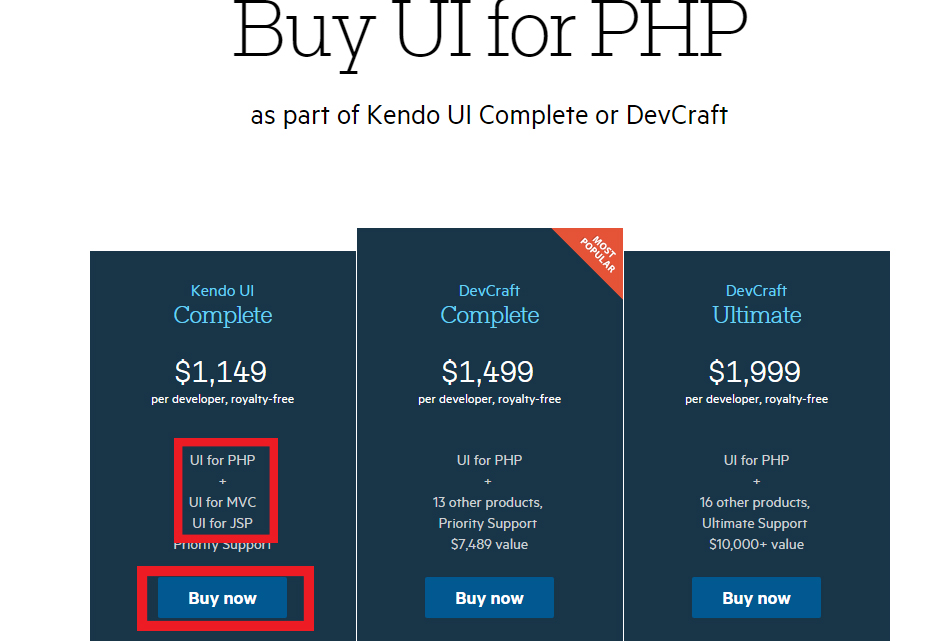934x641 pixels.
Task: Select the DevCraft Ultimate card title
Action: pos(756,305)
